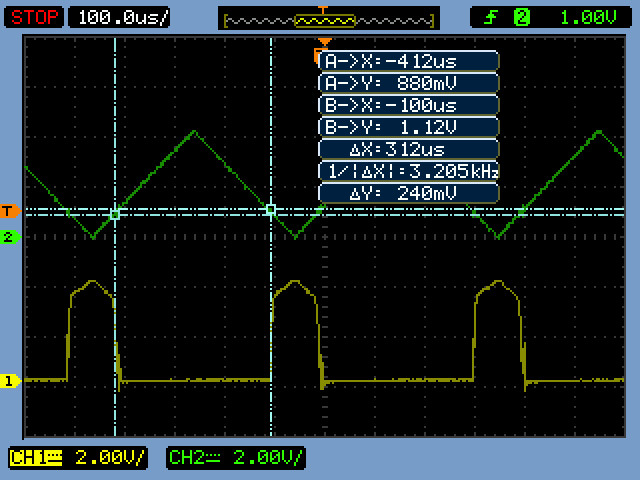Select the ΔY 240mV readout
Image resolution: width=640 pixels, height=480 pixels.
pos(408,193)
